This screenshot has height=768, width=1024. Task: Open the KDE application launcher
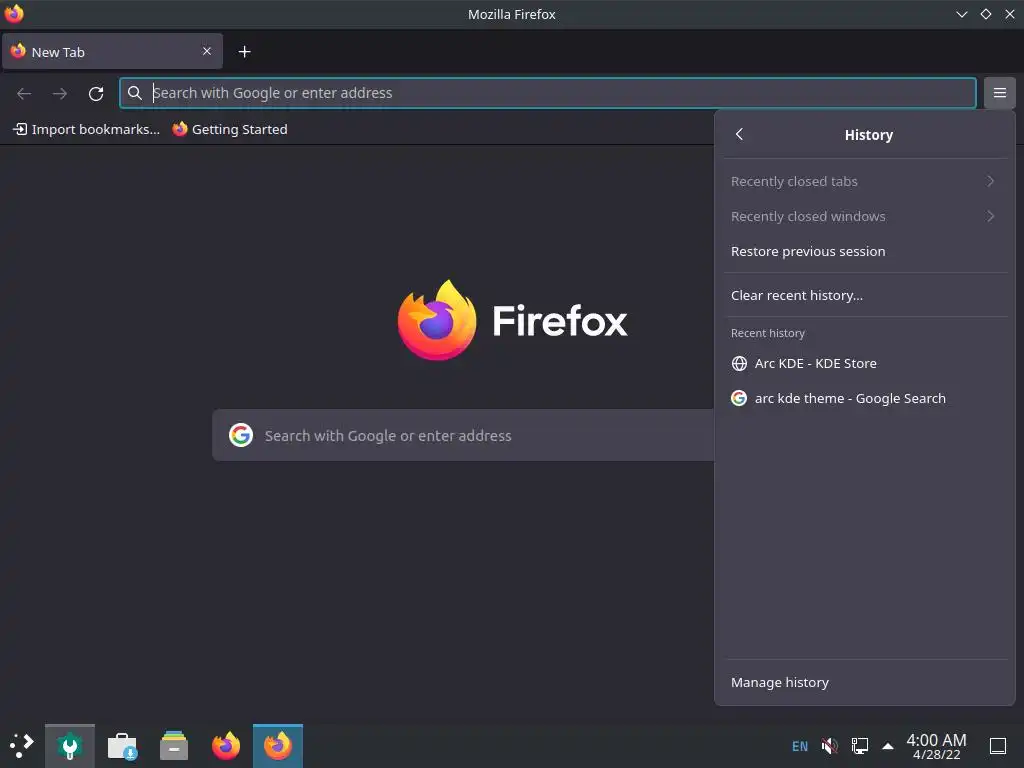[21, 746]
